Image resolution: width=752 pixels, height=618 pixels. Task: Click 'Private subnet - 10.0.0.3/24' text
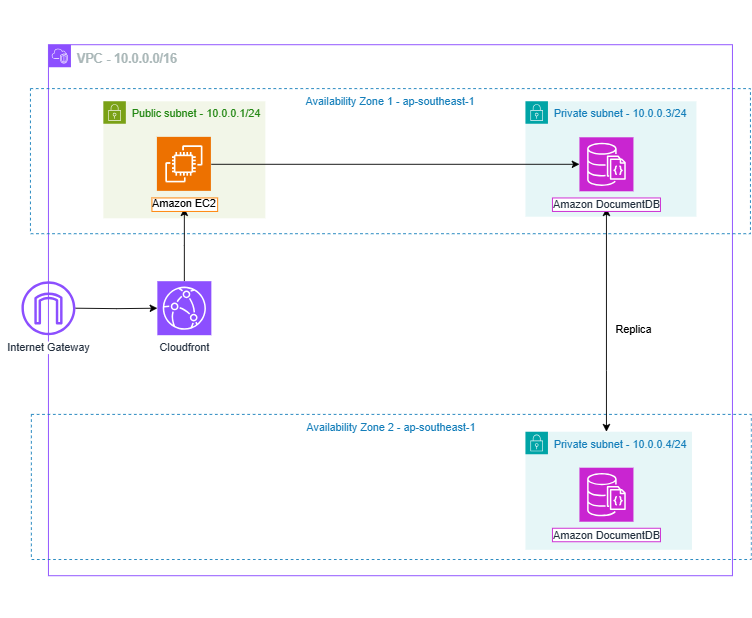coord(620,114)
